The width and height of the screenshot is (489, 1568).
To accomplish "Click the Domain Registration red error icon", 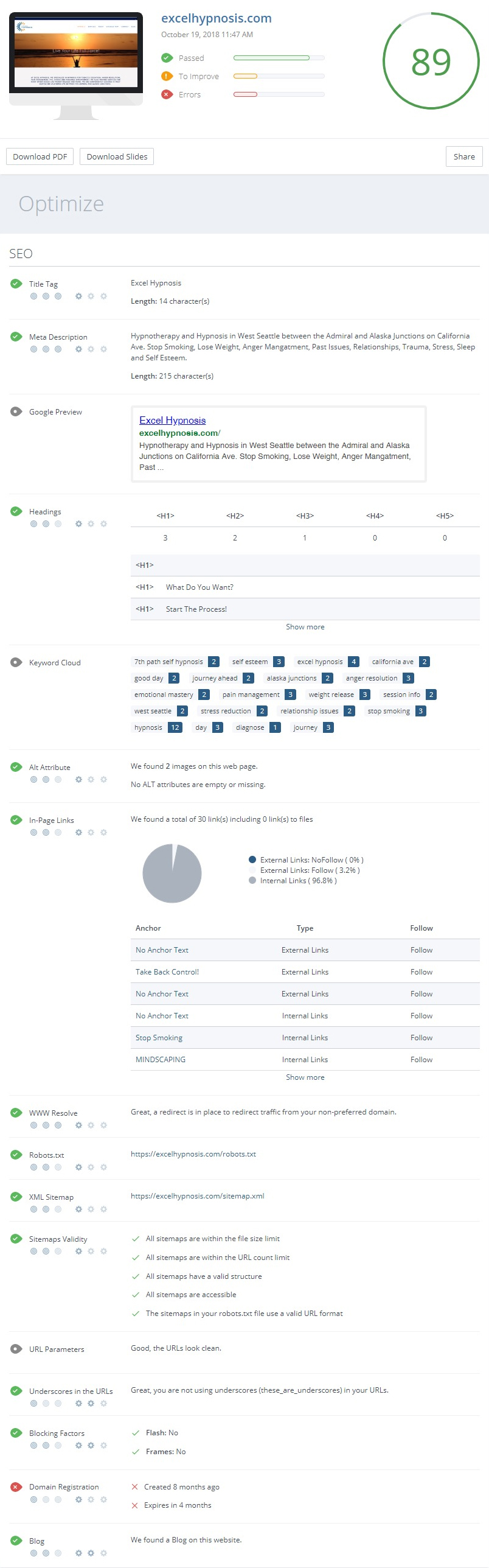I will pyautogui.click(x=16, y=1486).
